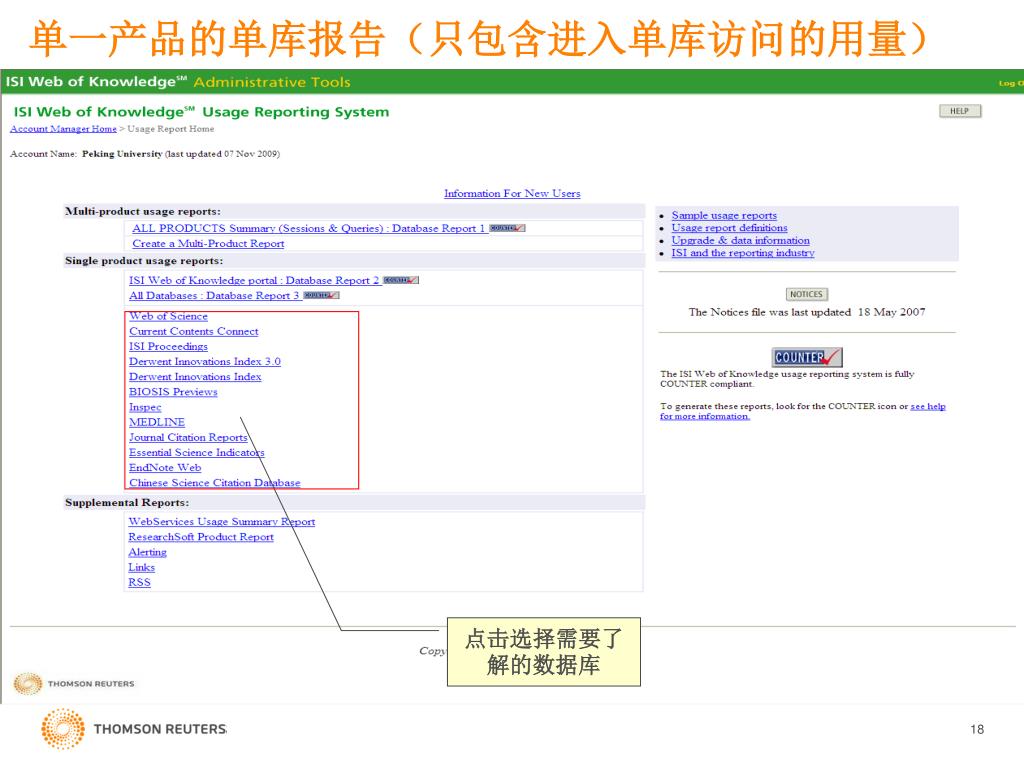The width and height of the screenshot is (1024, 768).
Task: Click Peking University account name text
Action: pos(122,153)
